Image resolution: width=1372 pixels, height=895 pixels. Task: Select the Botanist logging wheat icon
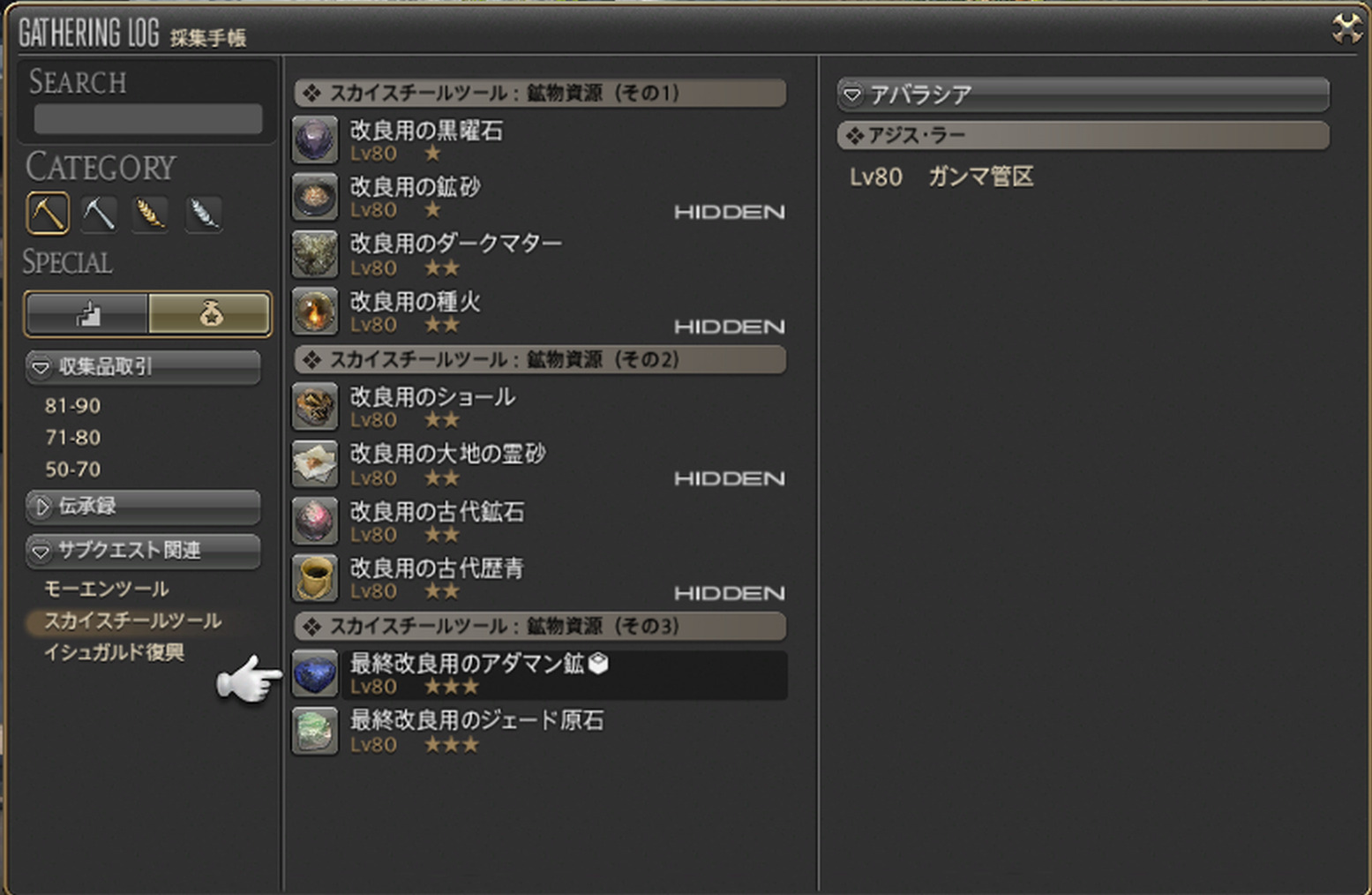point(151,214)
